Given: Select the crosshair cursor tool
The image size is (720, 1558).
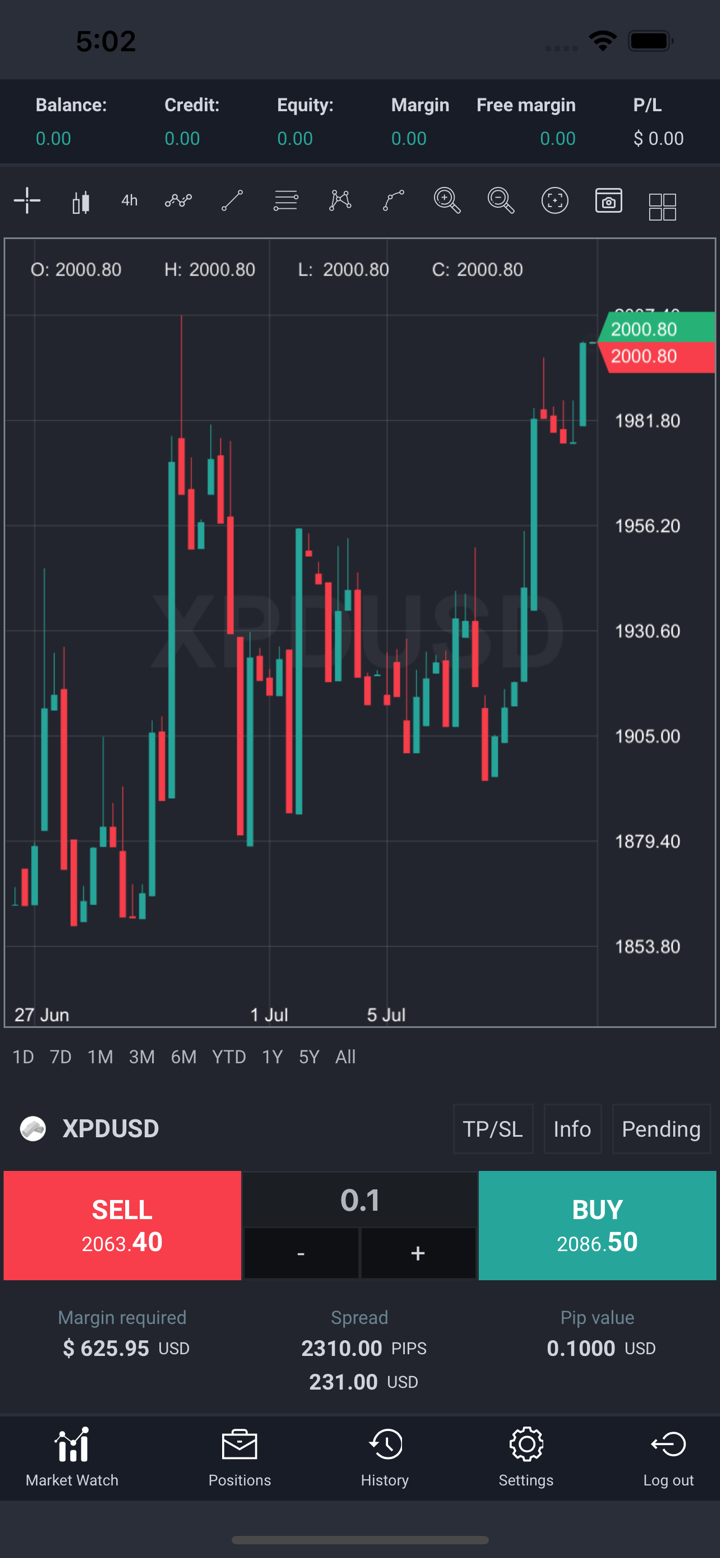Looking at the screenshot, I should [27, 201].
